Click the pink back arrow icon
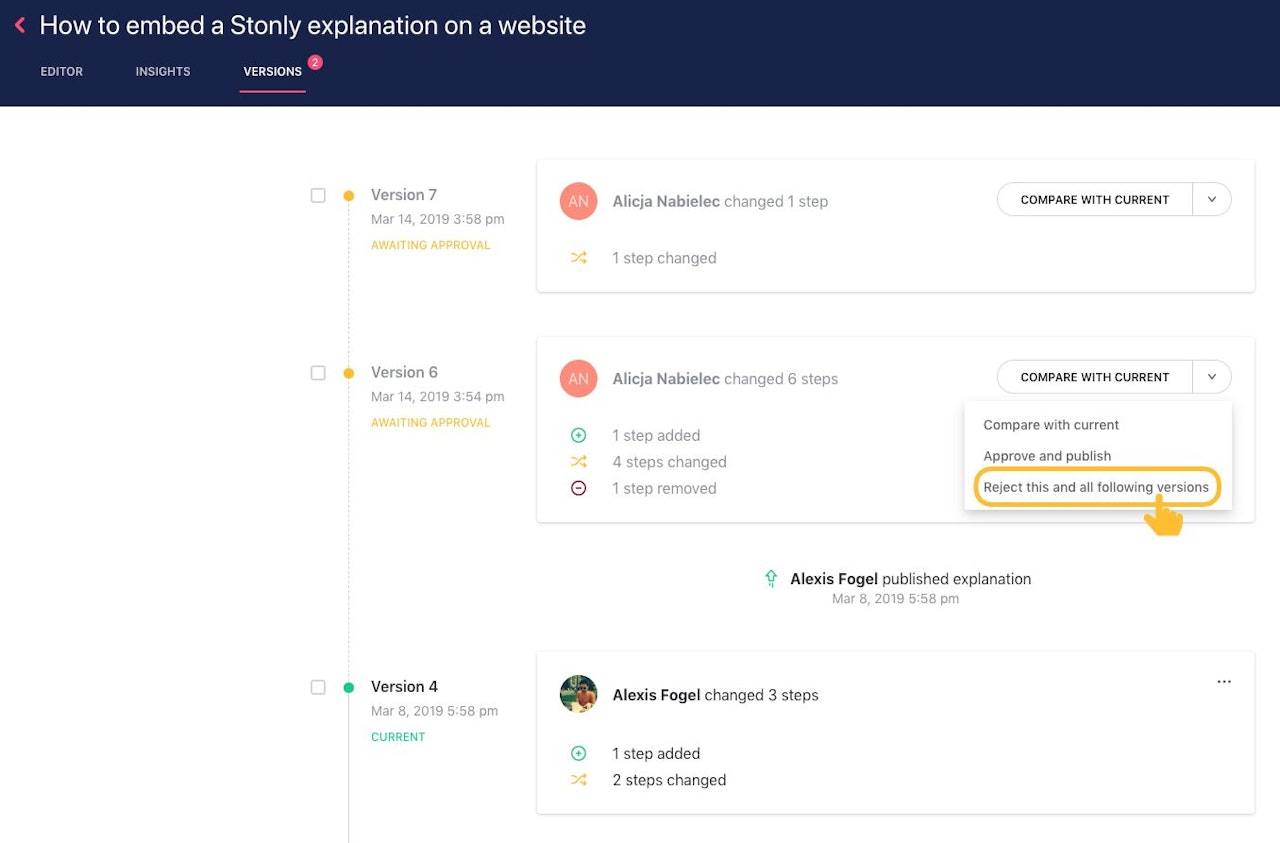This screenshot has height=843, width=1280. (x=20, y=25)
